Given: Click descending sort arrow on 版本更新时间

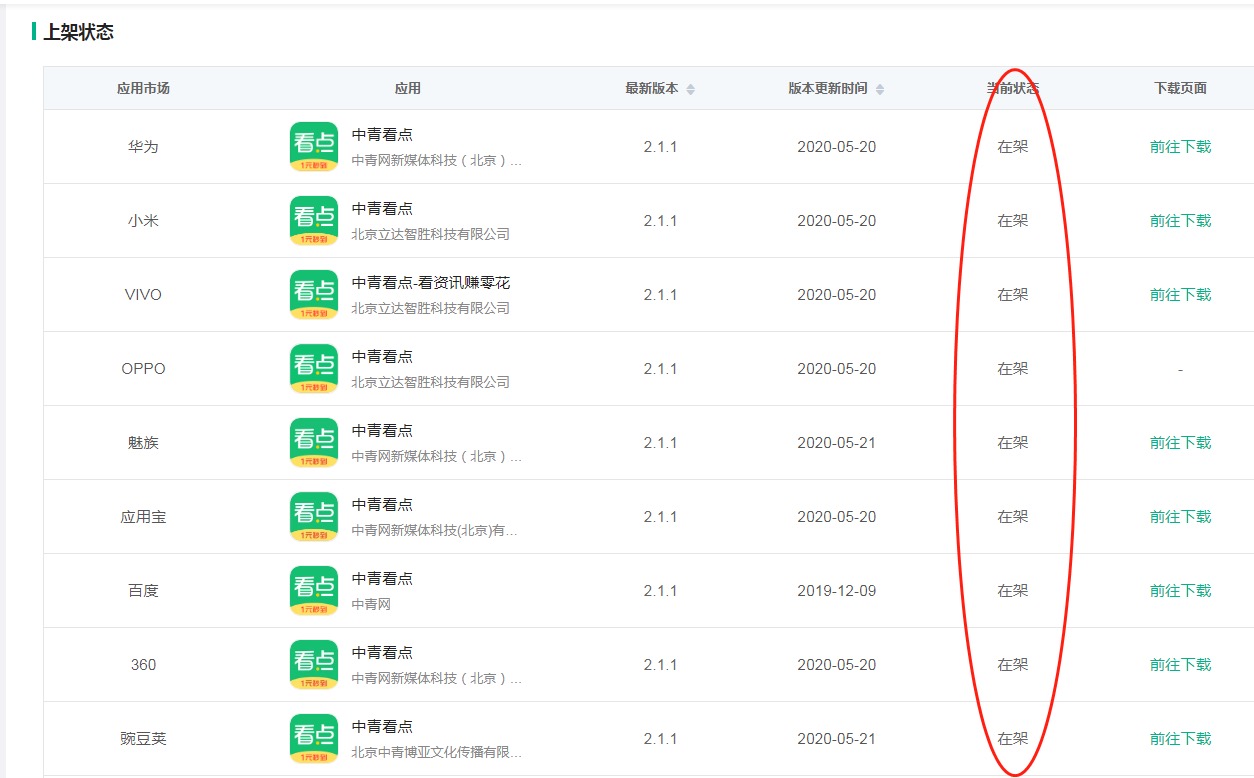Looking at the screenshot, I should (878, 92).
